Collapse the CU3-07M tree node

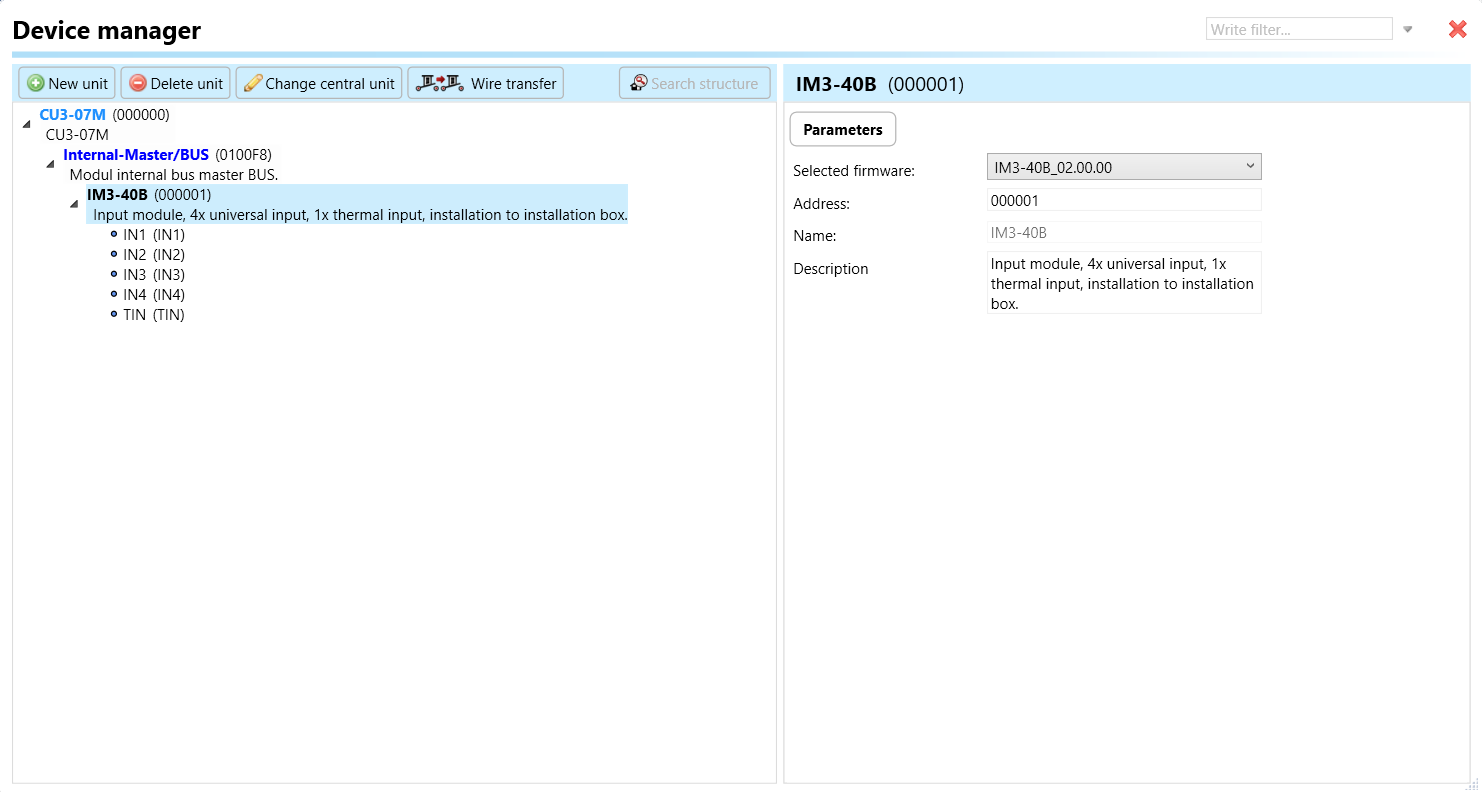click(27, 124)
